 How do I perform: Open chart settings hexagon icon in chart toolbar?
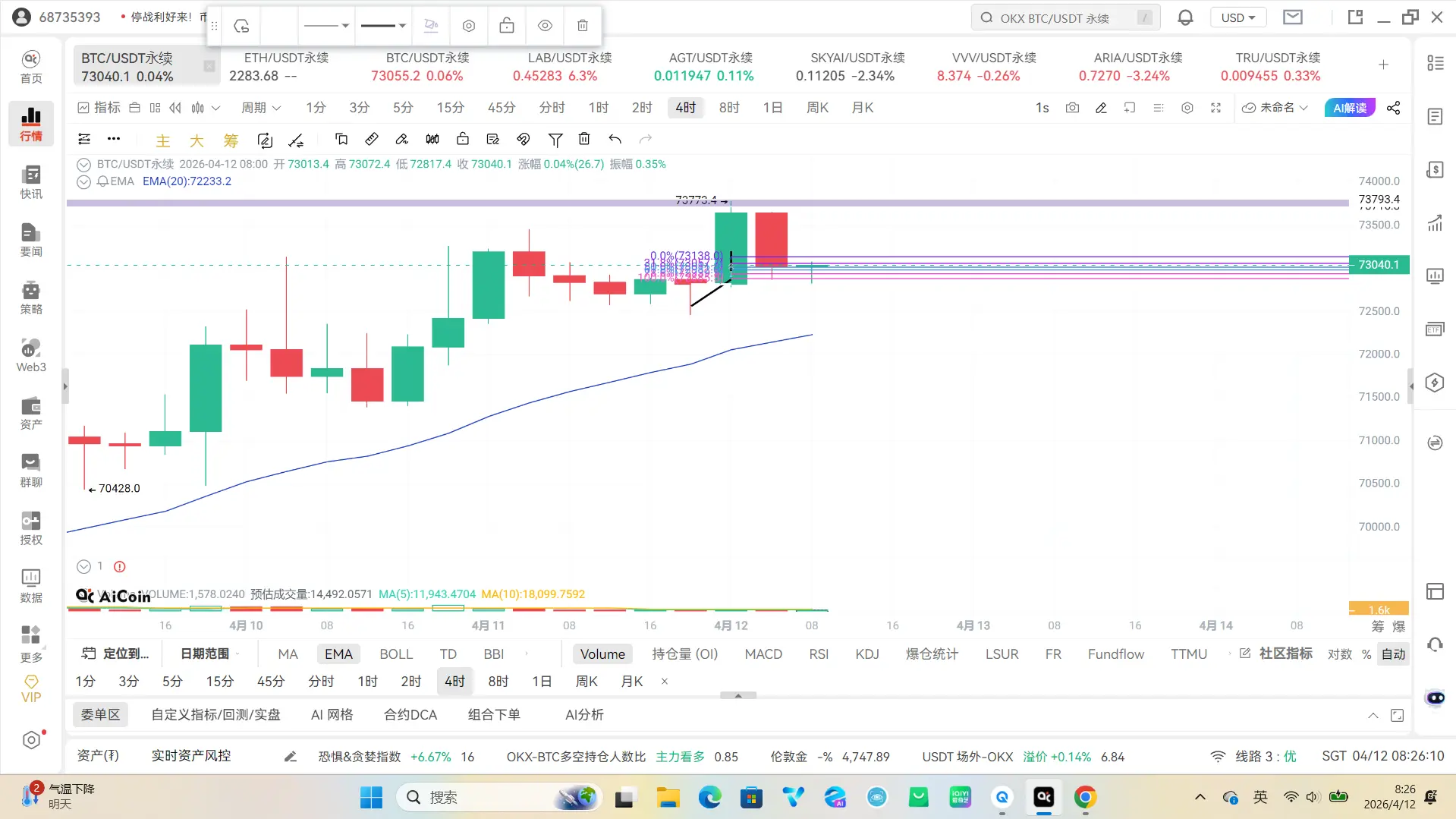coord(1187,108)
